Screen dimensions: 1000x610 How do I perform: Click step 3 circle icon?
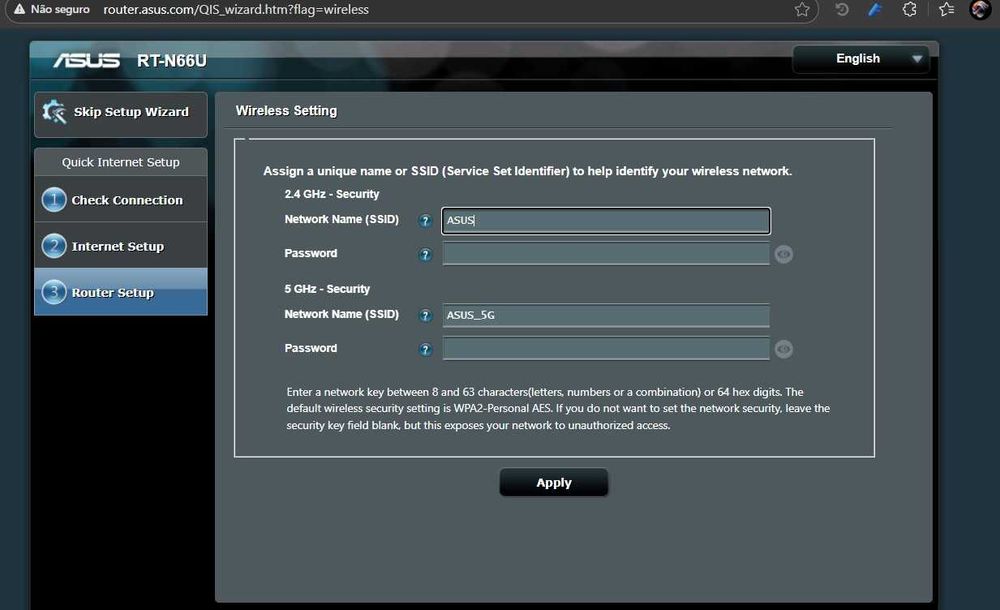point(54,292)
